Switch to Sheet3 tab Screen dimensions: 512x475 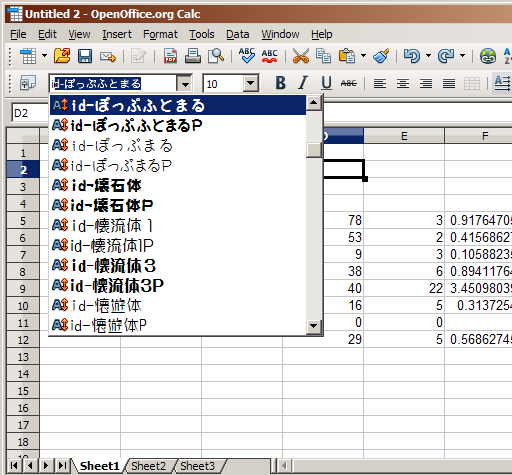(x=198, y=466)
